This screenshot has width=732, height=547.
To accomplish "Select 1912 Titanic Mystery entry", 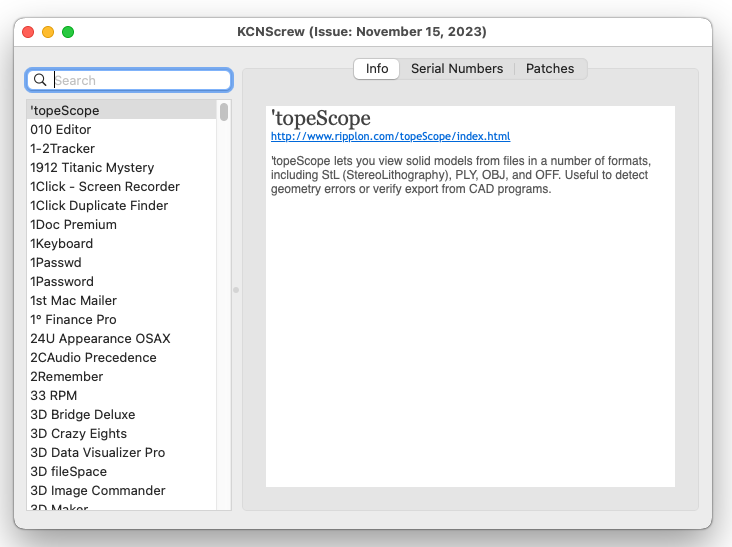I will [92, 168].
